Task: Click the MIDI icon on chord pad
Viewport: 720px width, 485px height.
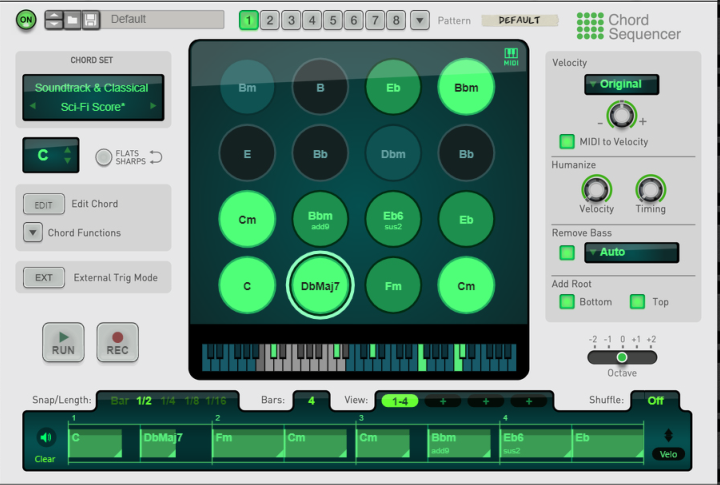Action: (511, 55)
